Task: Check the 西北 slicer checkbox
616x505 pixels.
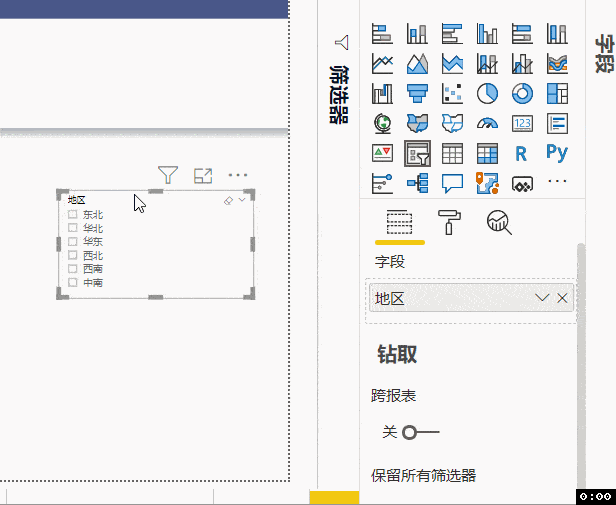Action: pos(72,255)
